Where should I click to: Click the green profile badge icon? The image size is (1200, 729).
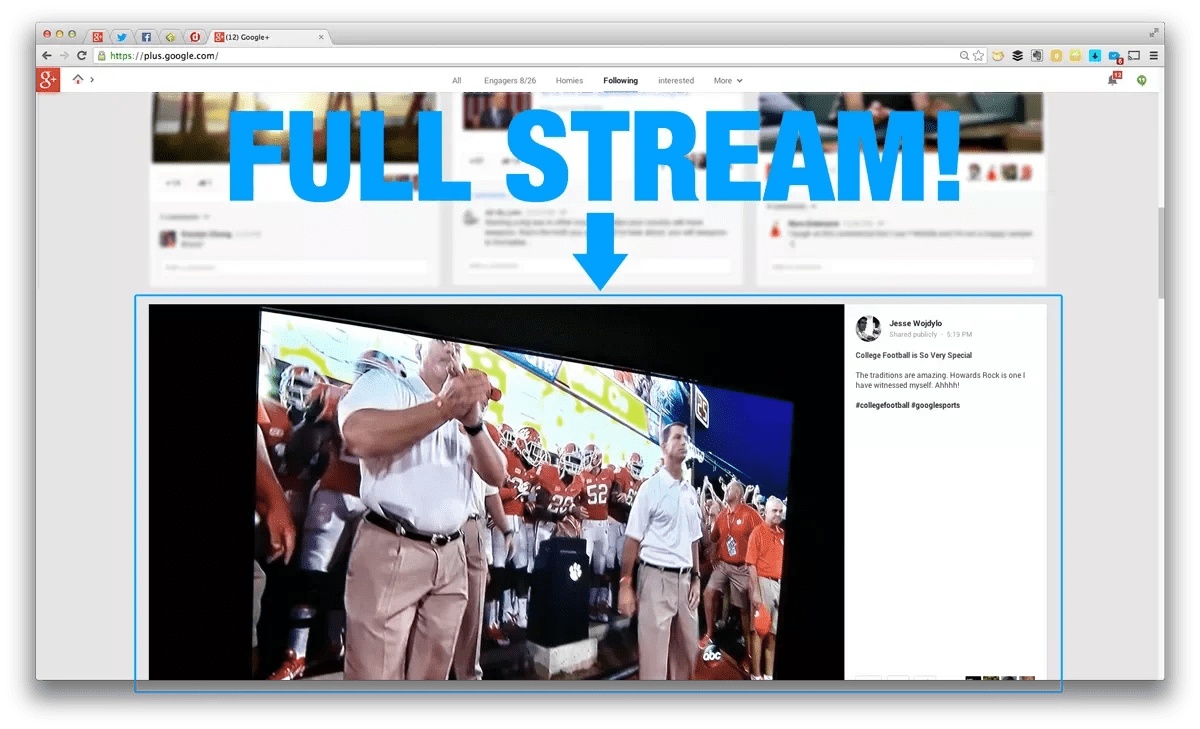coord(1141,80)
